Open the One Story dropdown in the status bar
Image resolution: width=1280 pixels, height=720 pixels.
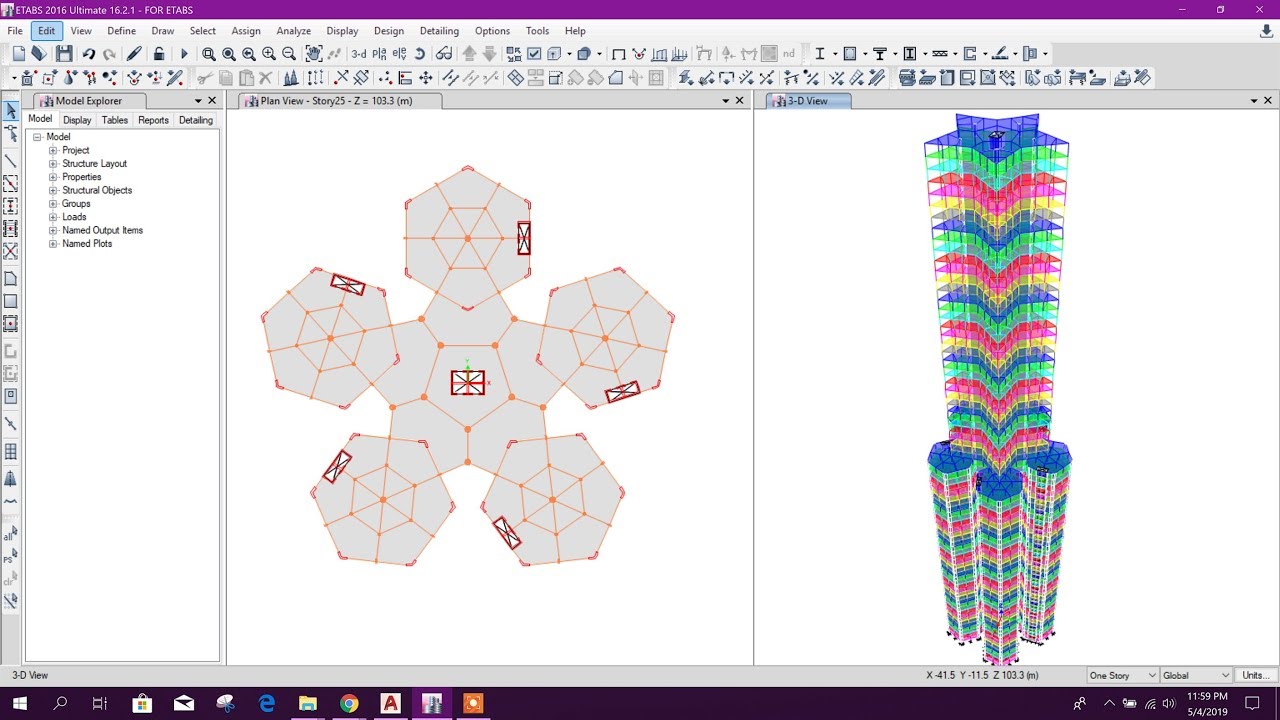[x=1121, y=675]
